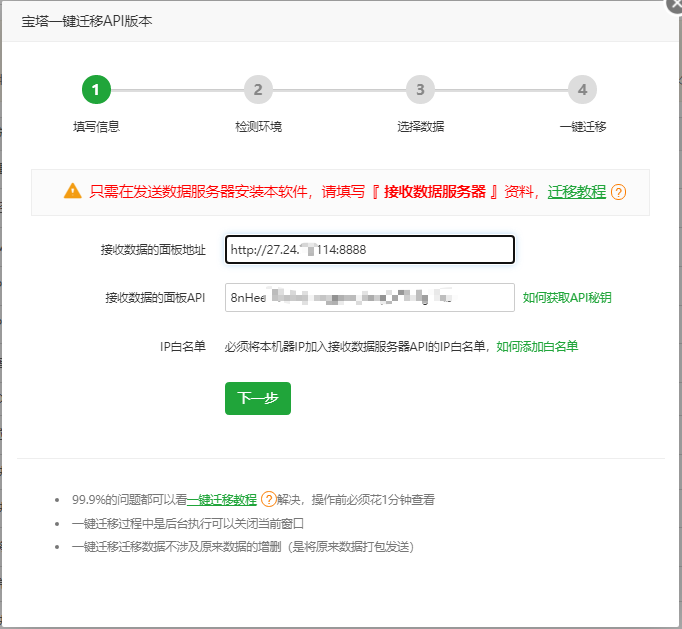The image size is (682, 629).
Task: Focus the 接收数据的面板地址 input field
Action: coord(370,250)
